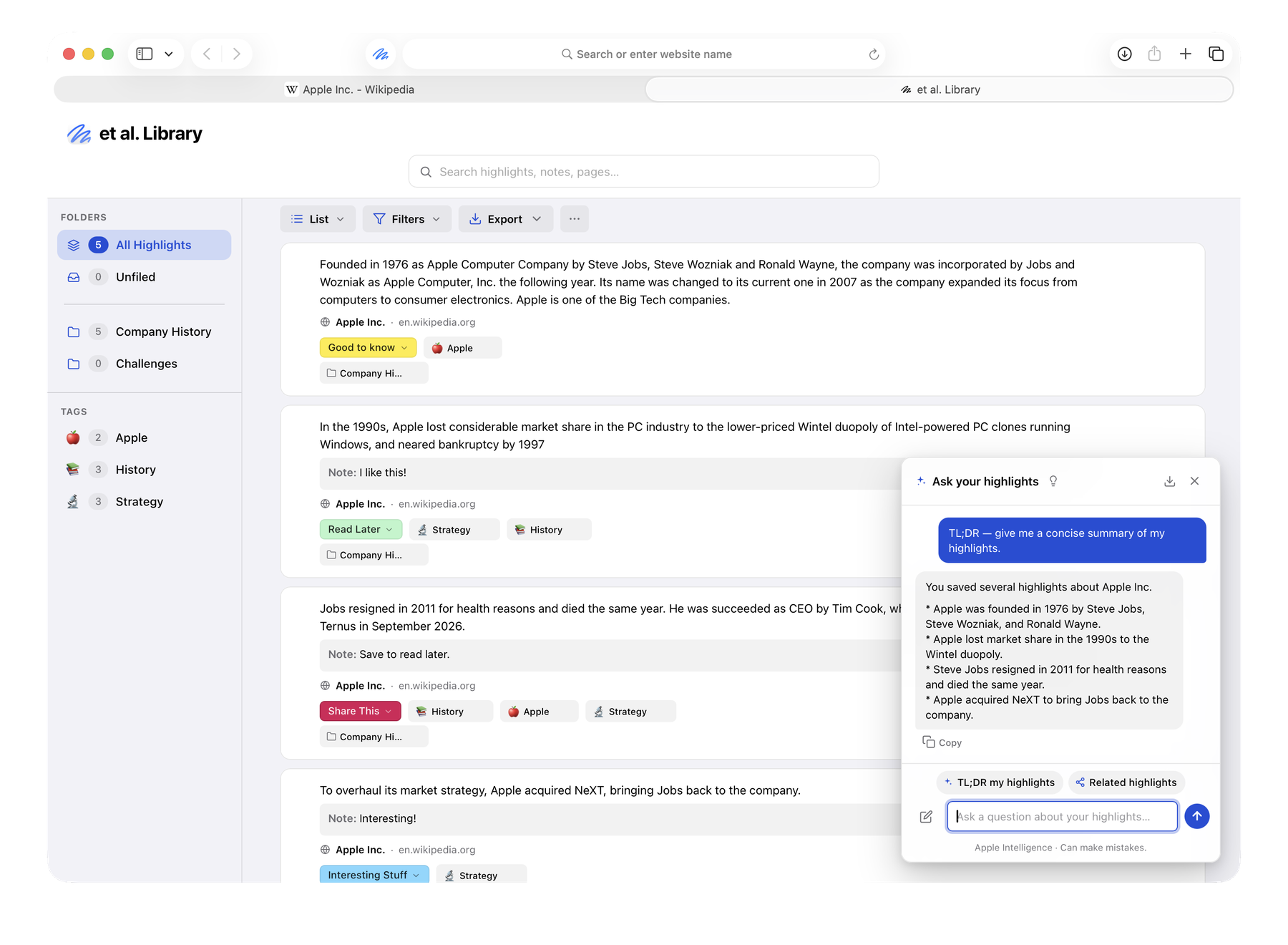Click the TL;DR my highlights suggestion
The width and height of the screenshot is (1288, 945).
click(1000, 782)
